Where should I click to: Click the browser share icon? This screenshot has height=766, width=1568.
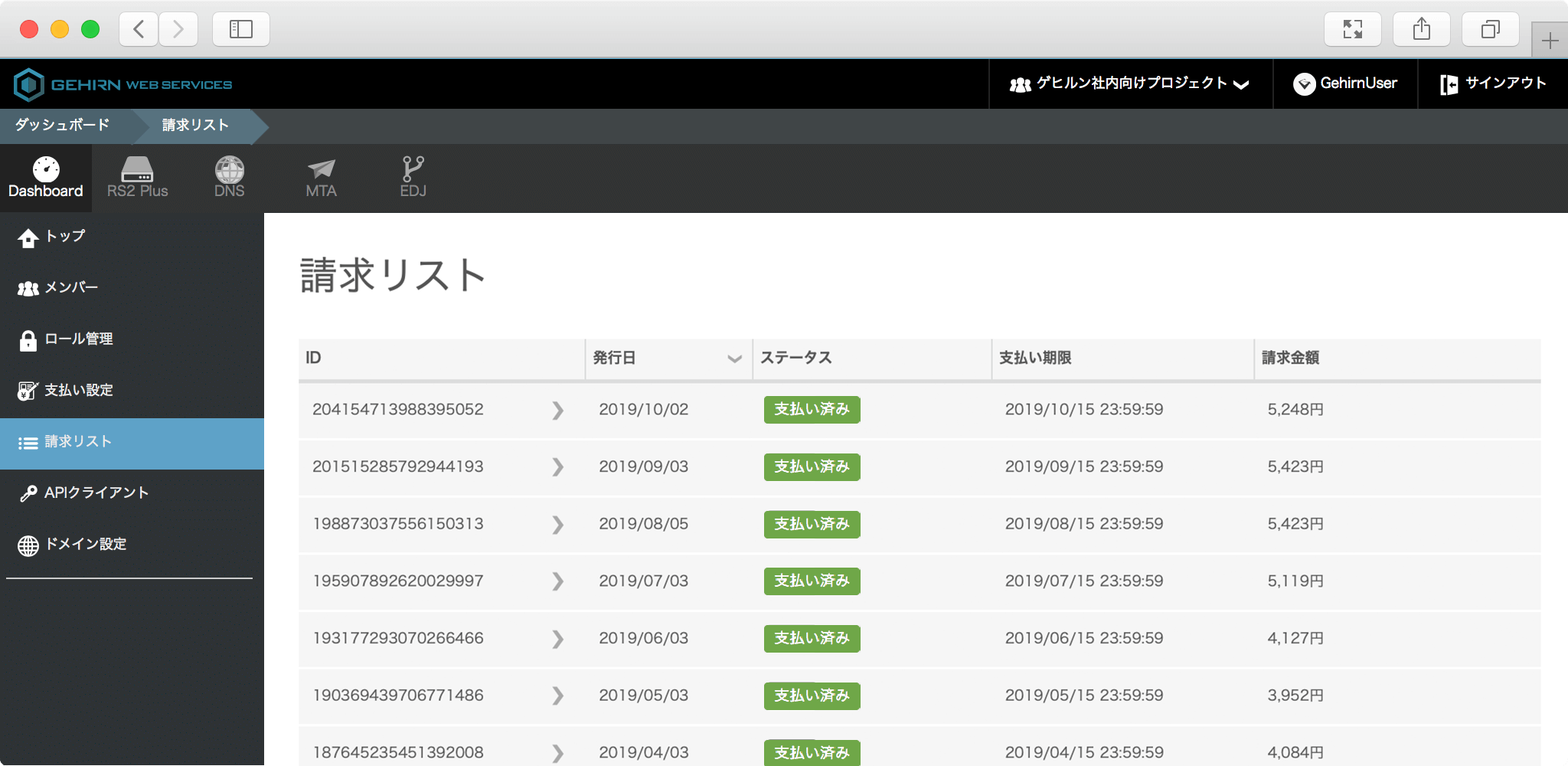pos(1421,29)
